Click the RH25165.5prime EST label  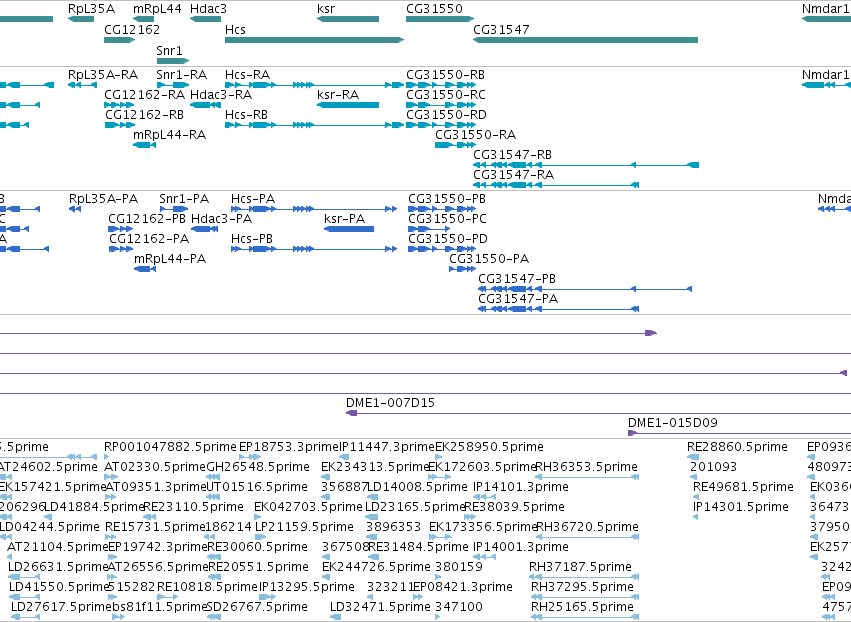pyautogui.click(x=582, y=607)
